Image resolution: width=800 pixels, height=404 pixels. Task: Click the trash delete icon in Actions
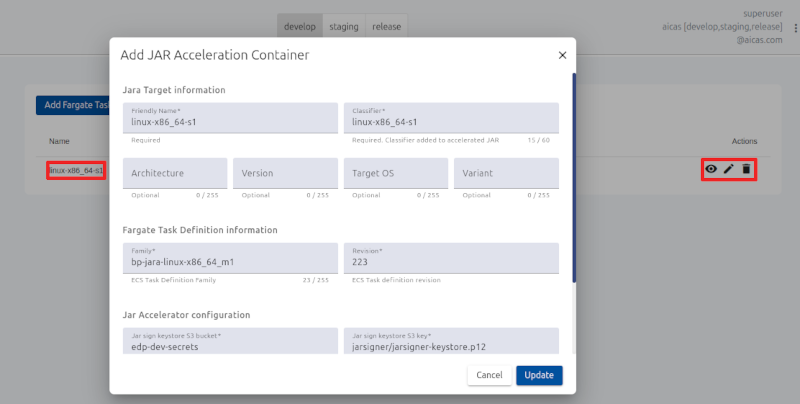pyautogui.click(x=746, y=170)
